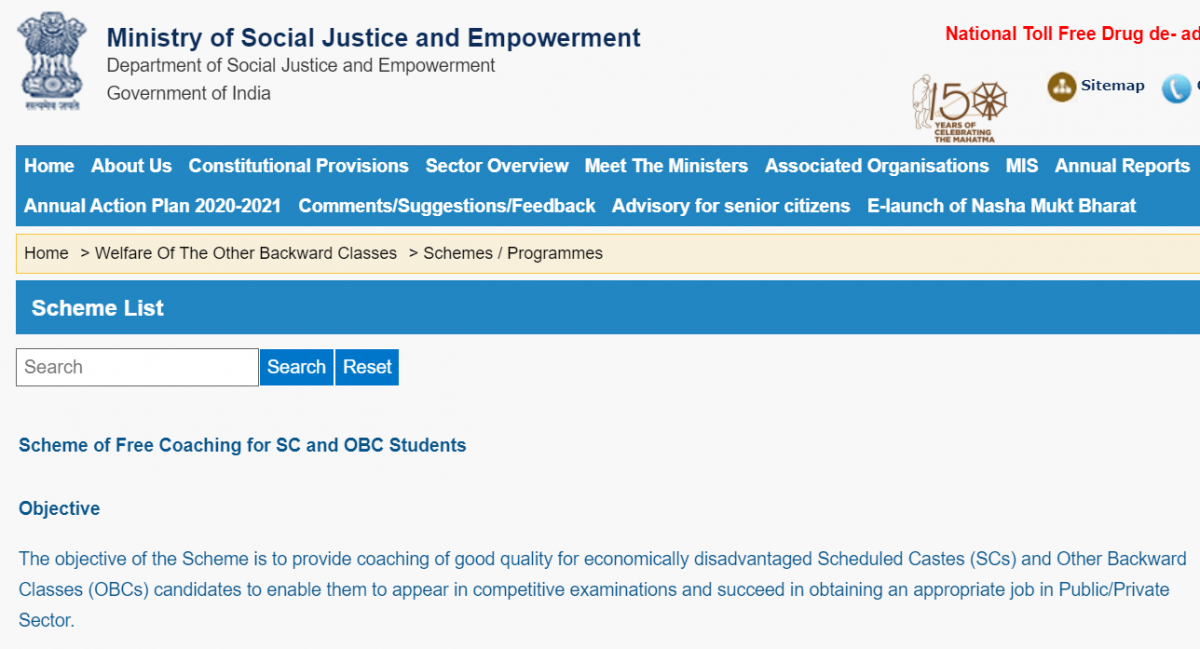Open Comments/Suggestions/Feedback page
1200x649 pixels.
(x=446, y=206)
